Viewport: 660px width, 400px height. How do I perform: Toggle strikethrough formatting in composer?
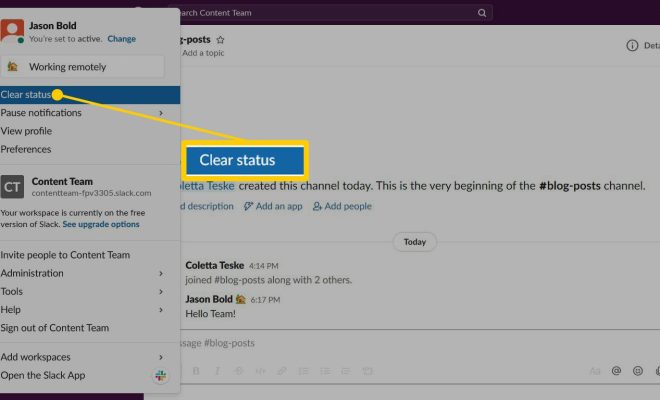[x=239, y=371]
